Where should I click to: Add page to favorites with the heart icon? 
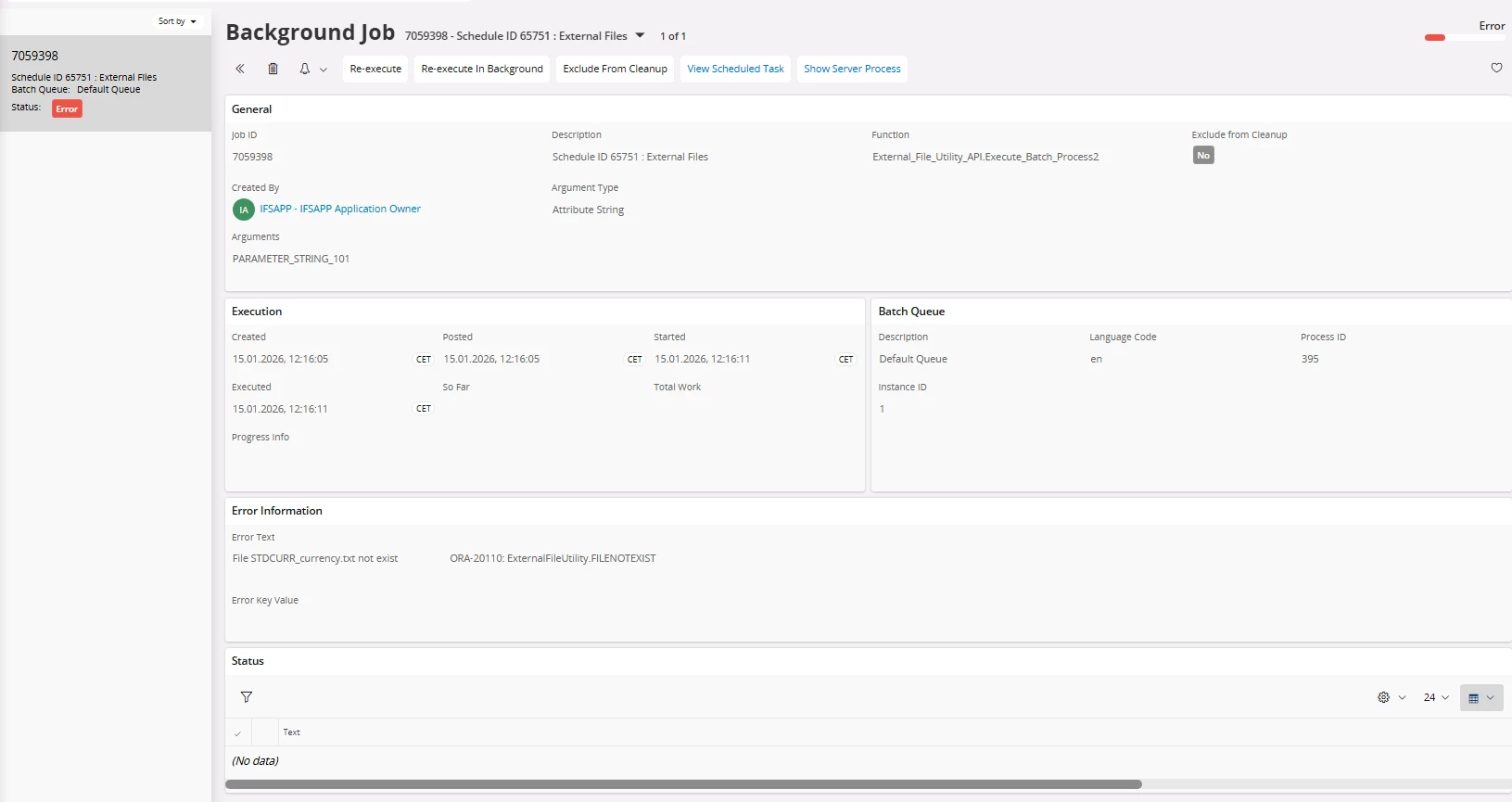1496,68
